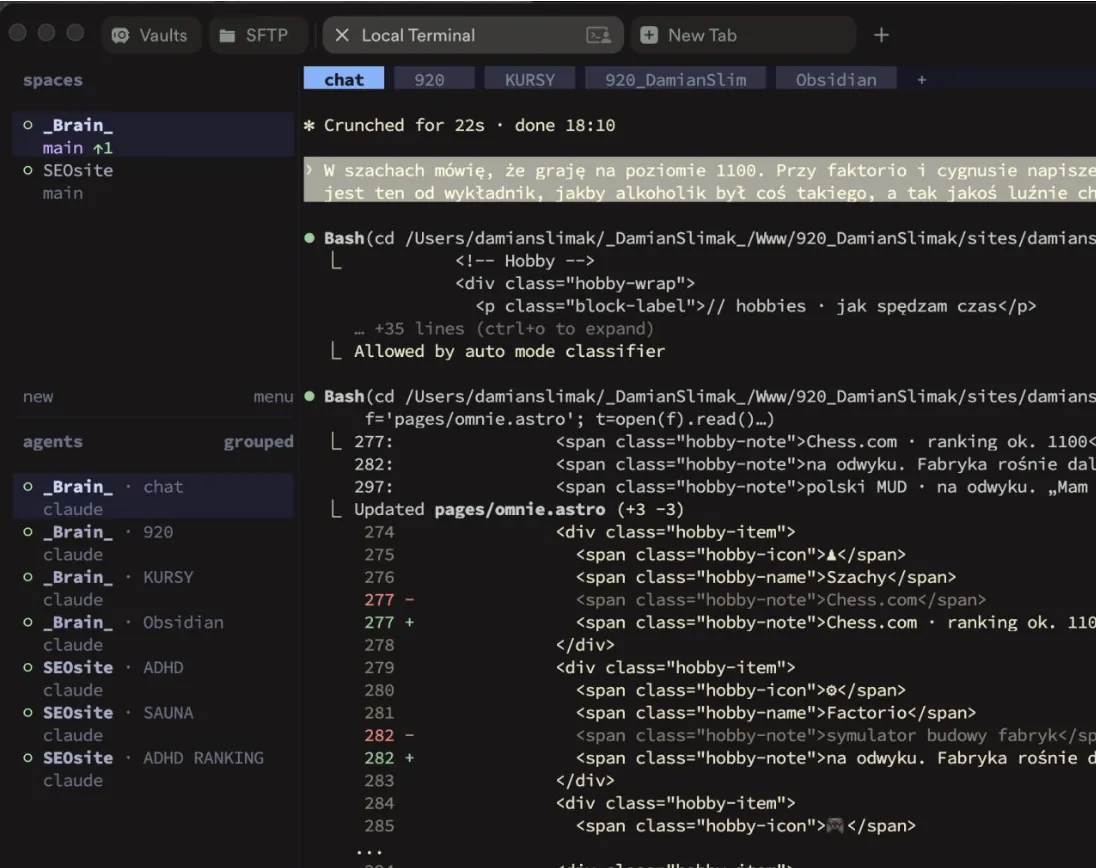Select the SEOsite space
This screenshot has height=868, width=1096.
click(154, 181)
